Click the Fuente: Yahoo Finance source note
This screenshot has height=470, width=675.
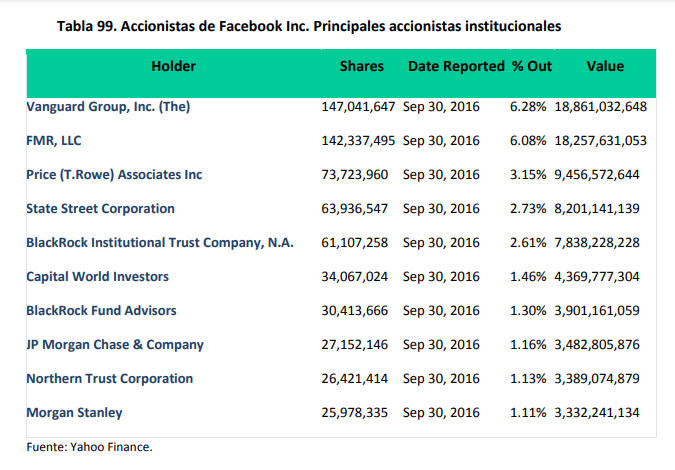89,447
